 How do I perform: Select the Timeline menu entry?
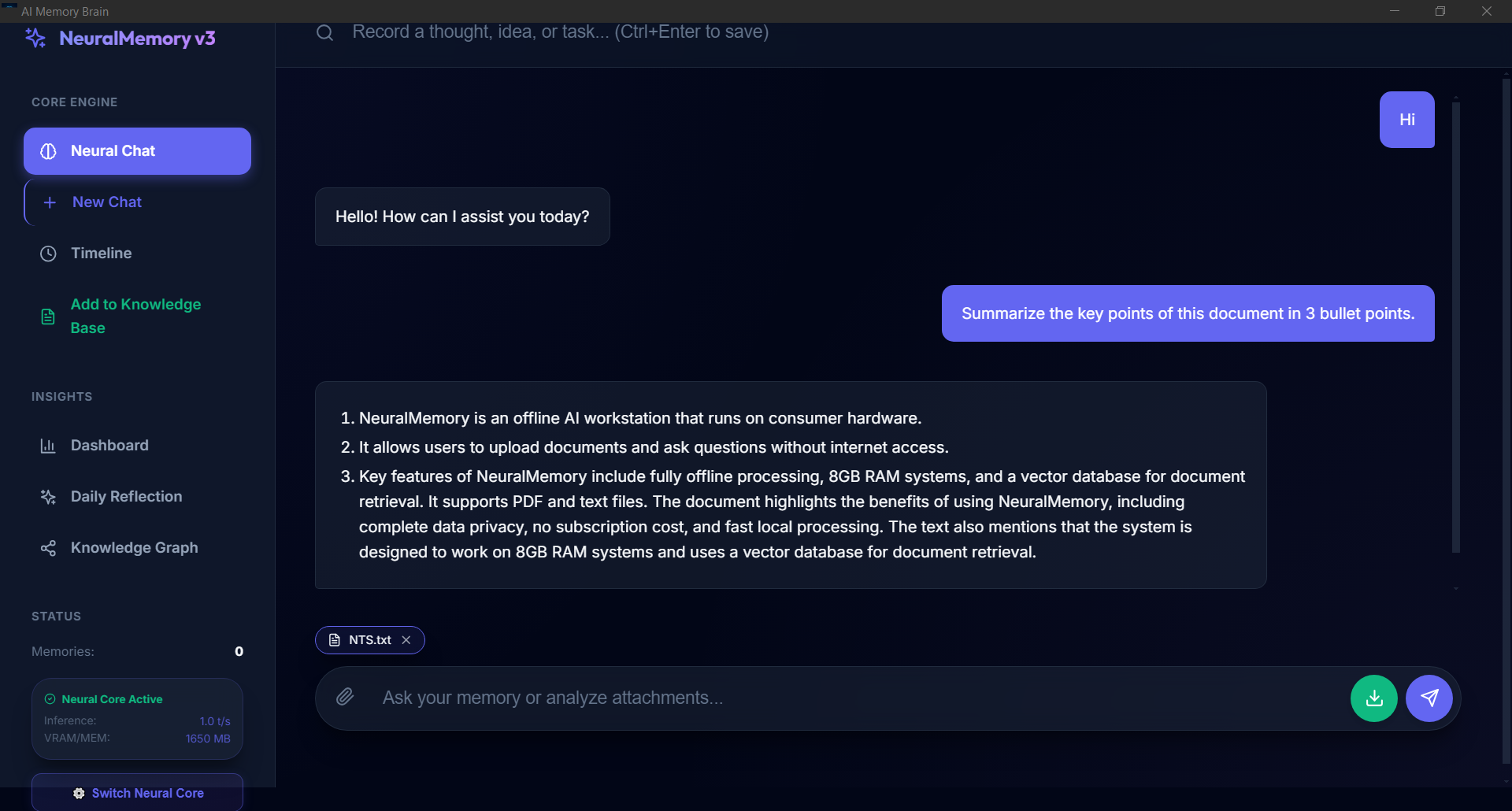coord(101,253)
